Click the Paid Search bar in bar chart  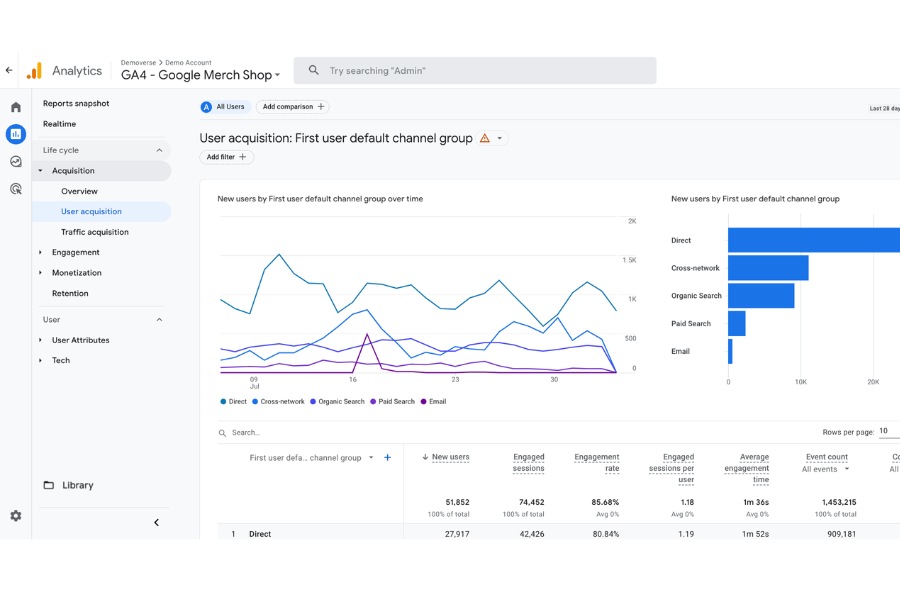tap(736, 323)
